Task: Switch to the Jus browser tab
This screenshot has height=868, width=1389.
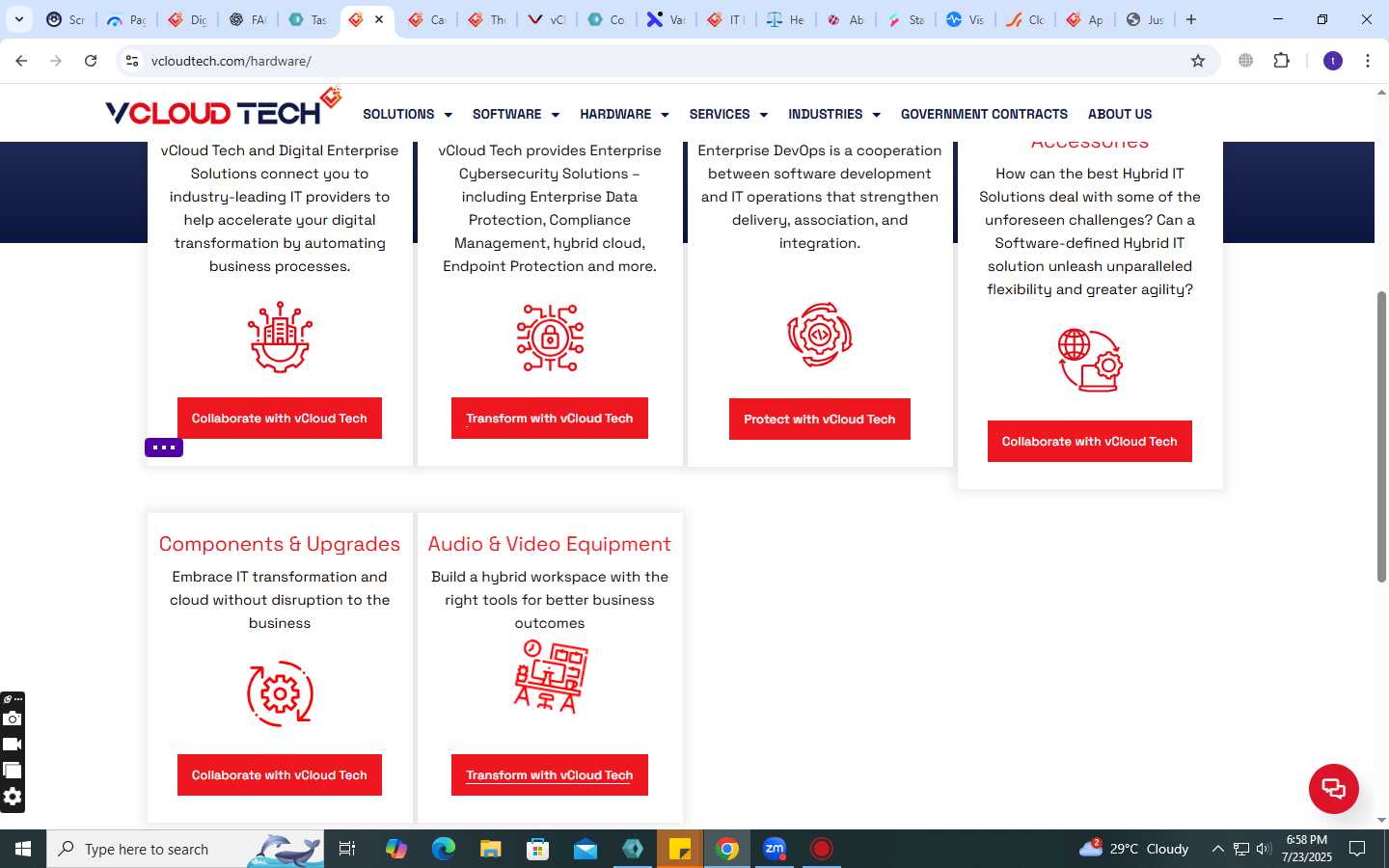Action: [1145, 19]
